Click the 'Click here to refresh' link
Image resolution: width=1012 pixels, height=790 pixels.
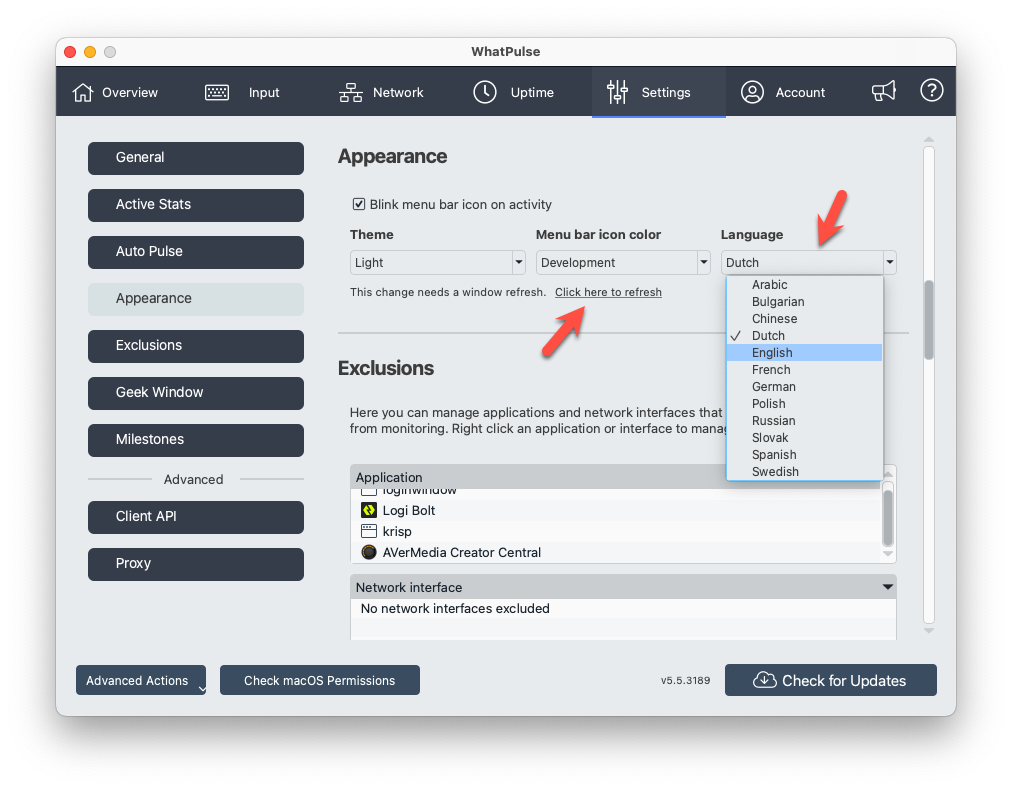pyautogui.click(x=608, y=292)
